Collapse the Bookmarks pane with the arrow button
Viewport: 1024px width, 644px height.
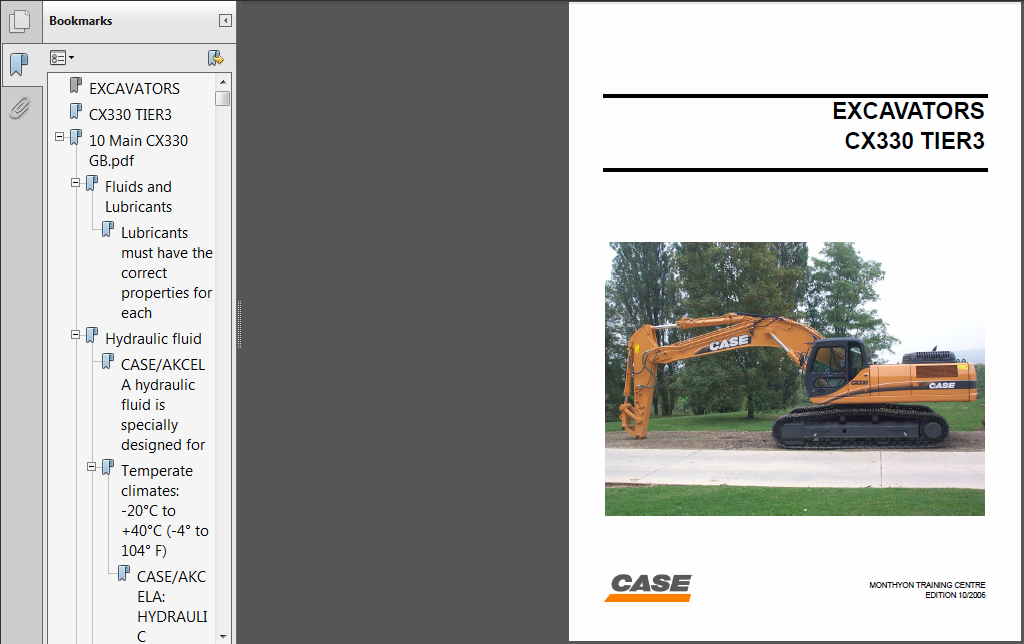pyautogui.click(x=225, y=21)
